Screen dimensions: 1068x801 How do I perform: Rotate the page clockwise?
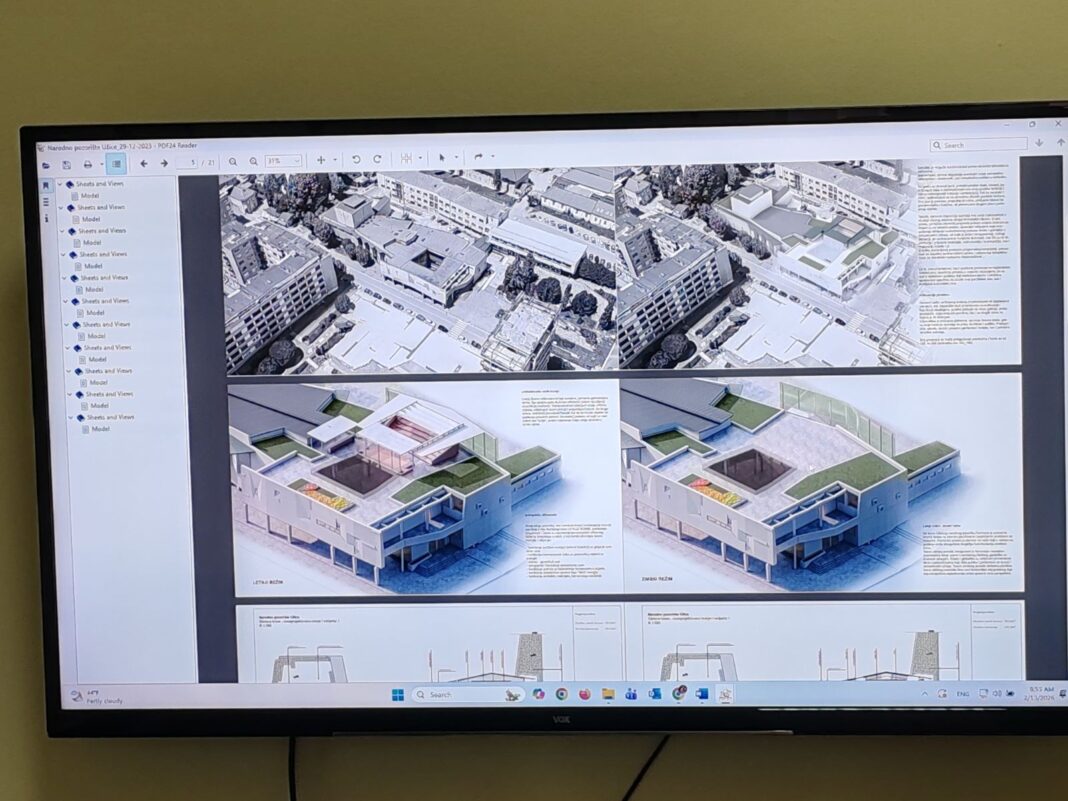[x=377, y=159]
